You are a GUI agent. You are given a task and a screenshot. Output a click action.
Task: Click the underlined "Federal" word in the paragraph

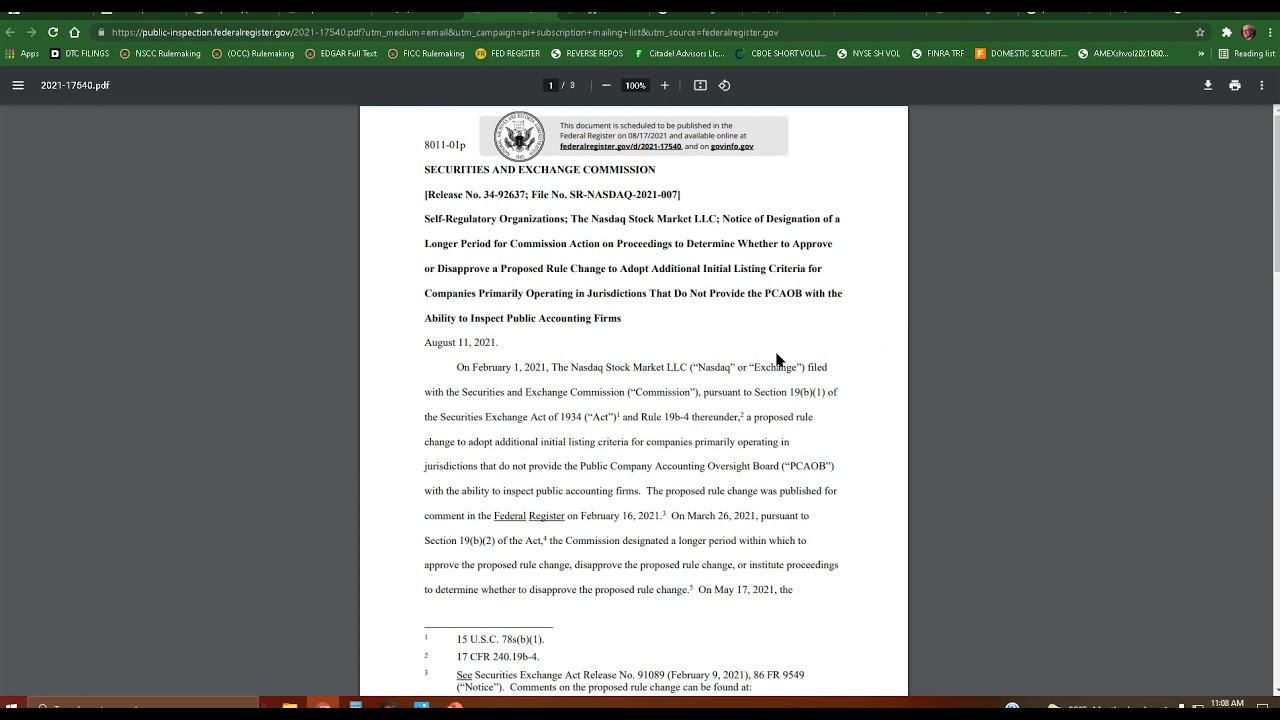point(509,516)
